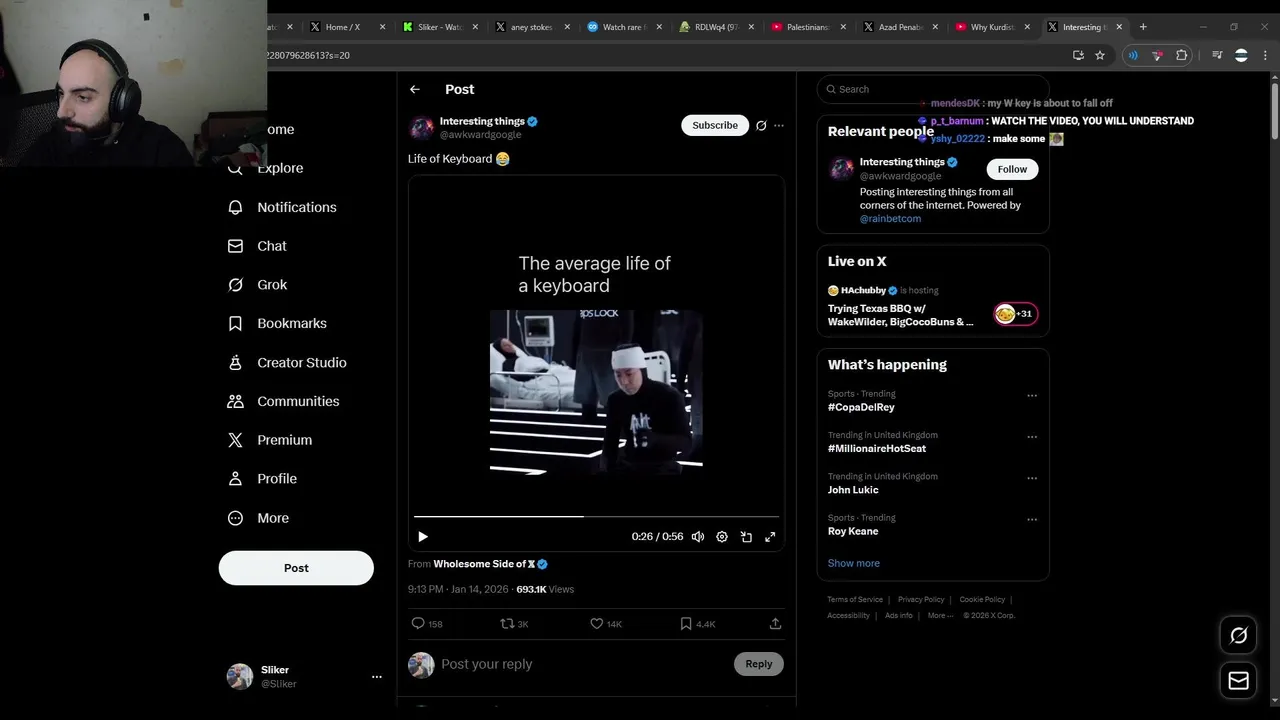Play the keyboard video
1280x720 pixels.
tap(423, 537)
